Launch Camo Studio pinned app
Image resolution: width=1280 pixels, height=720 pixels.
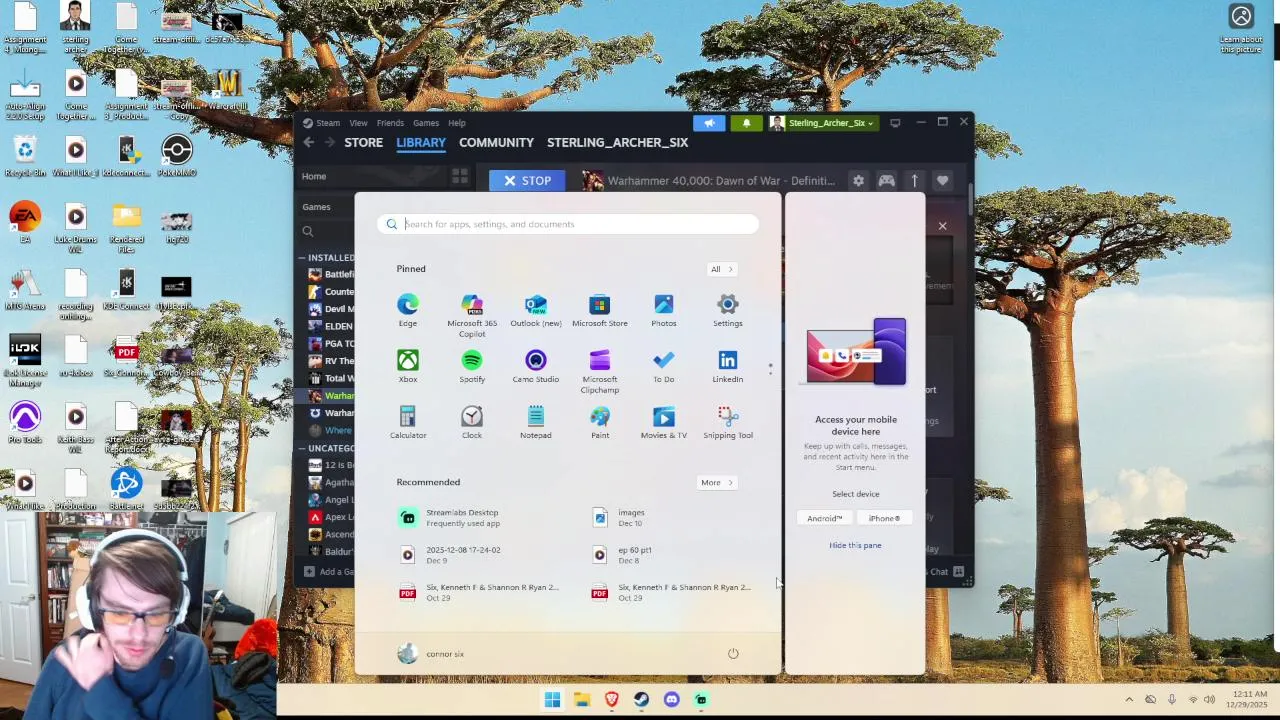click(x=536, y=366)
